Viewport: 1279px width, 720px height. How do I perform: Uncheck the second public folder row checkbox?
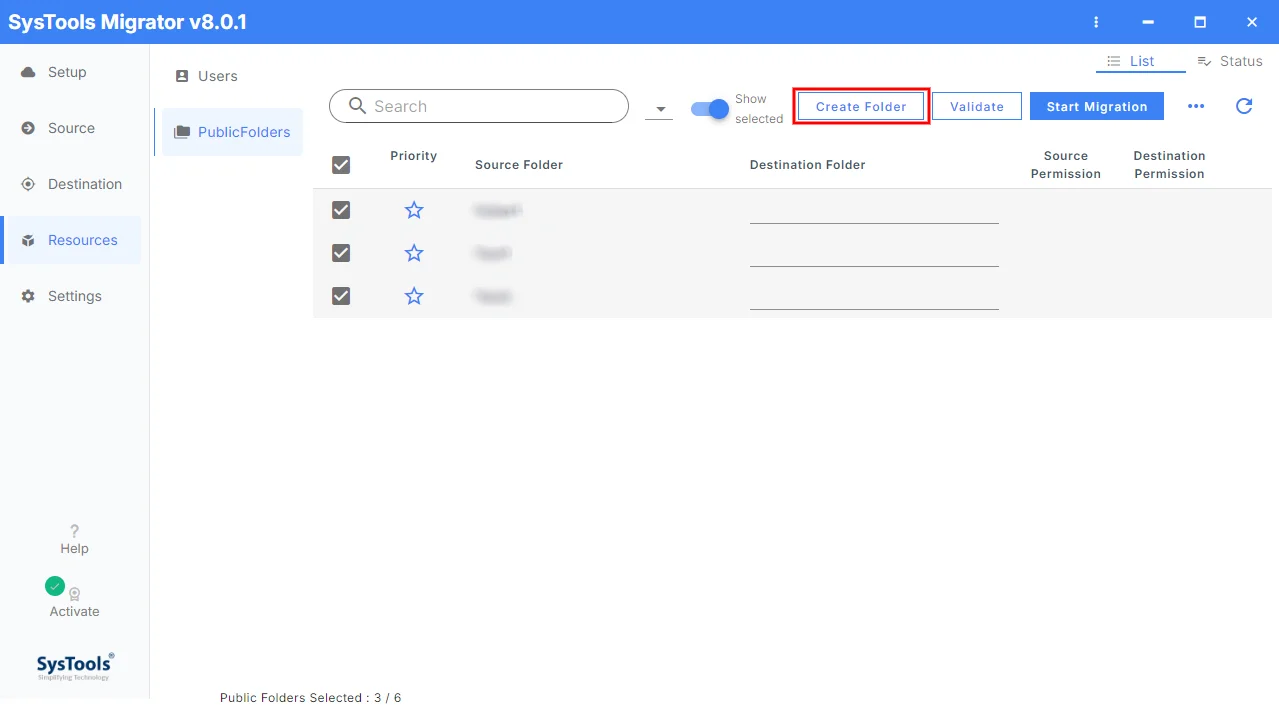tap(341, 253)
